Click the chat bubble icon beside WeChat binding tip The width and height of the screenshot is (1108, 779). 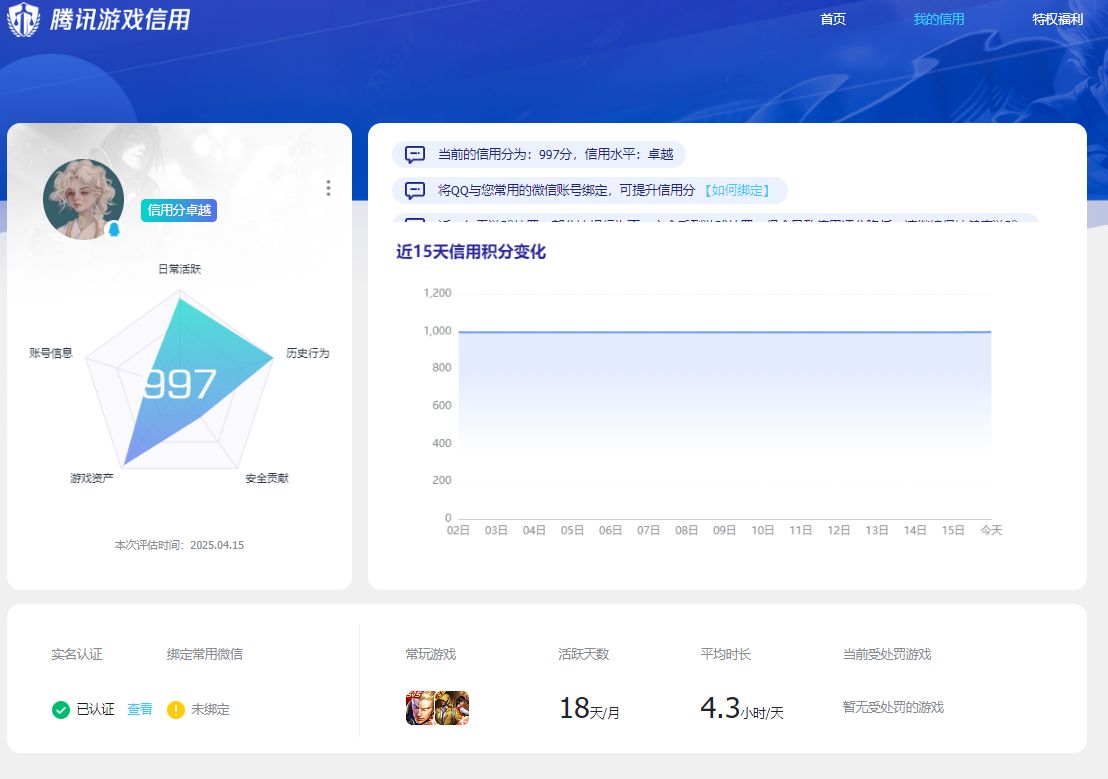(x=415, y=190)
